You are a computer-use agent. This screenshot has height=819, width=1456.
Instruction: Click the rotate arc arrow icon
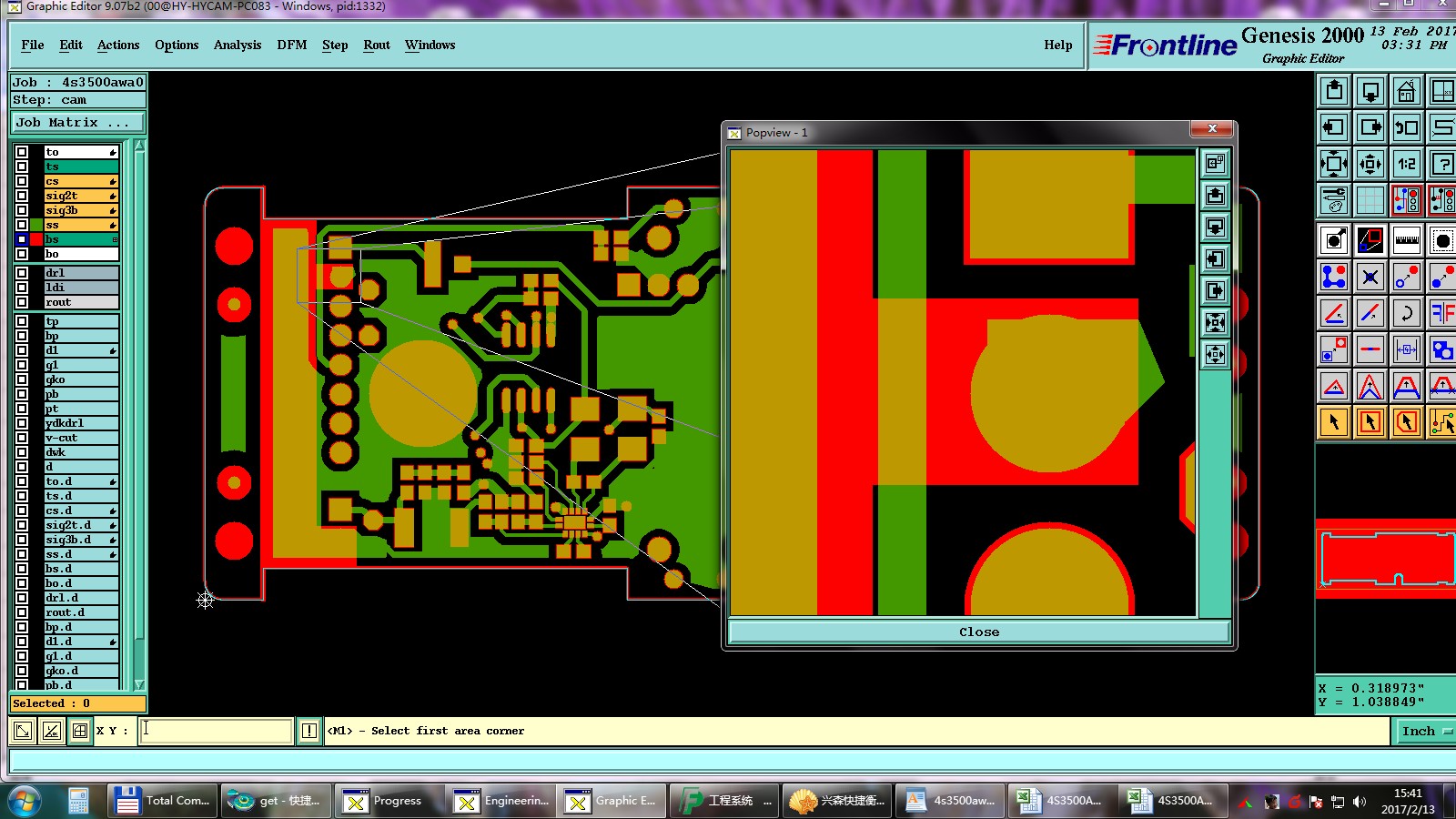(1407, 313)
